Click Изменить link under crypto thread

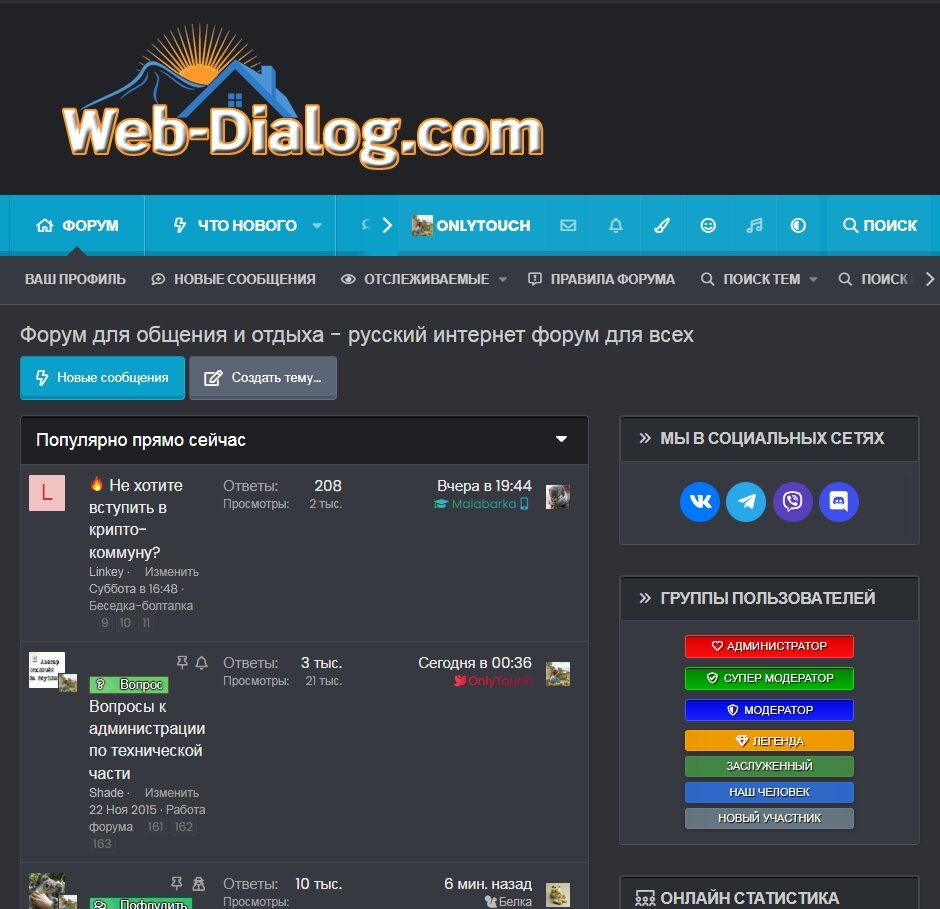(x=171, y=572)
